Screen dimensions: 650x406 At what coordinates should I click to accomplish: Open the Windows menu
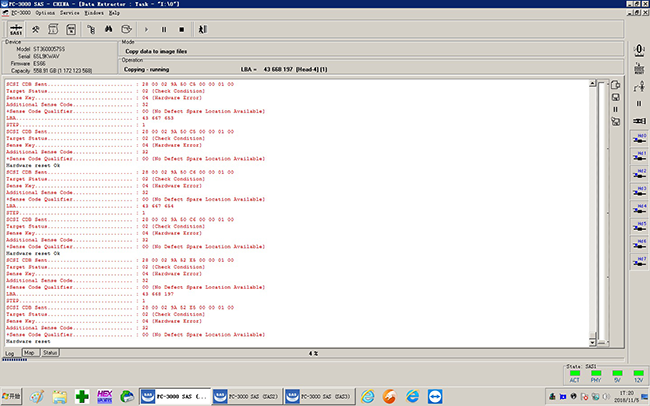(x=94, y=13)
